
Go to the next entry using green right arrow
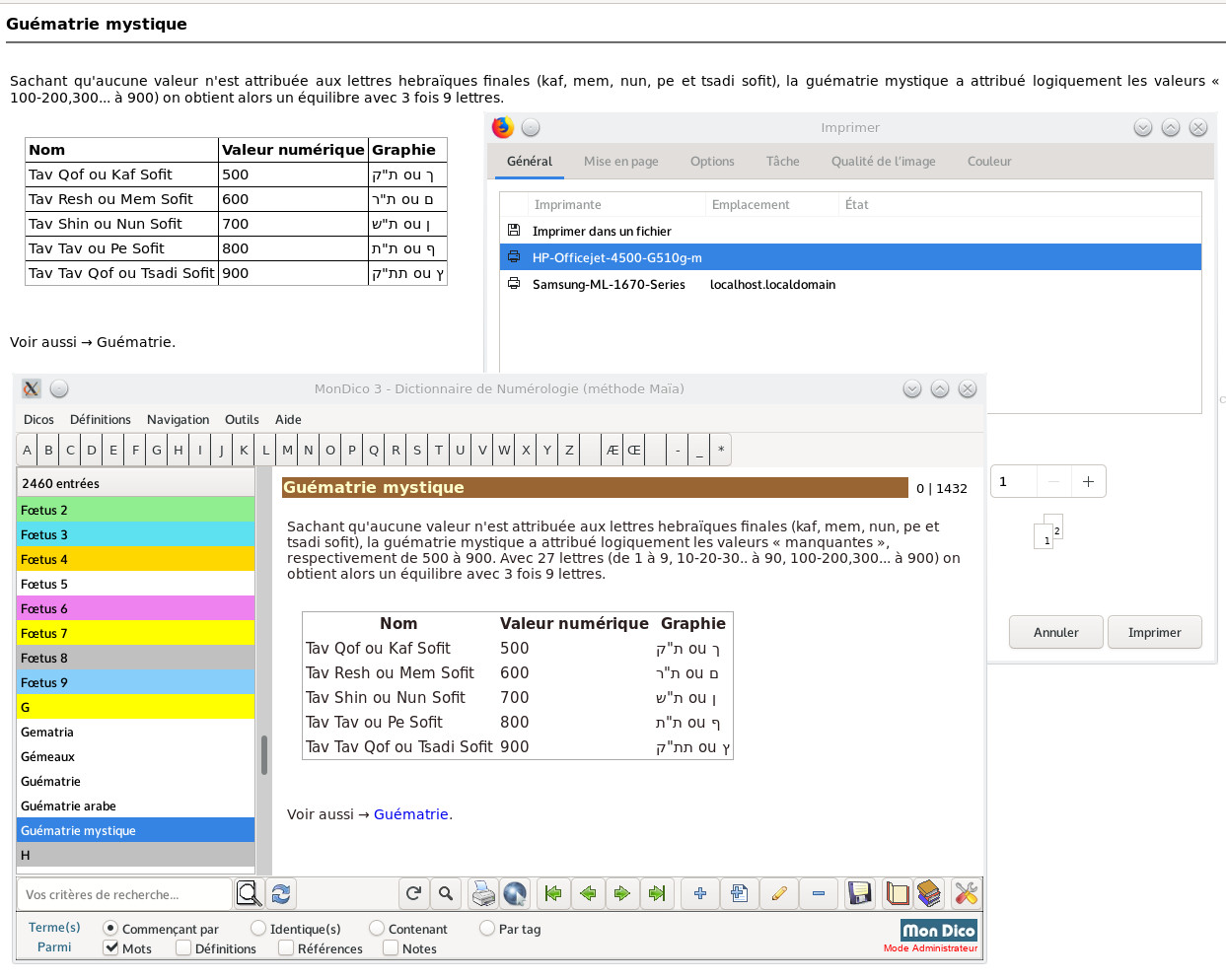pos(621,894)
